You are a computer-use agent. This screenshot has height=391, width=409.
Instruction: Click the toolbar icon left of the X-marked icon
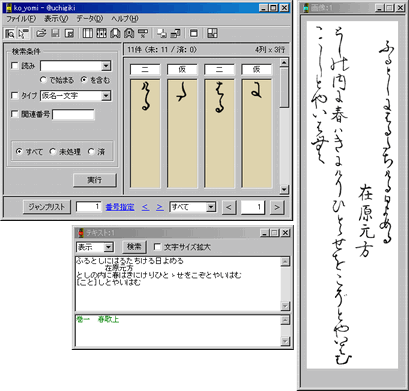129,33
